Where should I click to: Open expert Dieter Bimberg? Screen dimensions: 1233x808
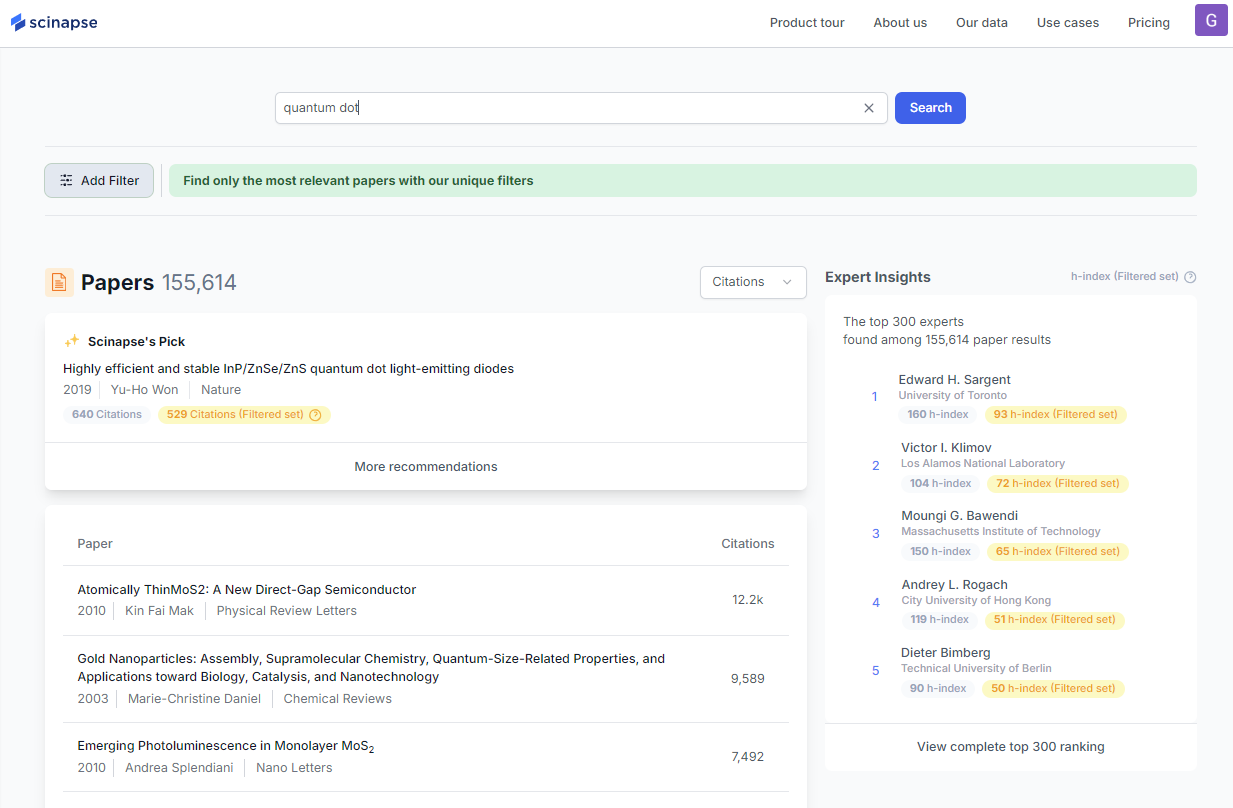945,652
